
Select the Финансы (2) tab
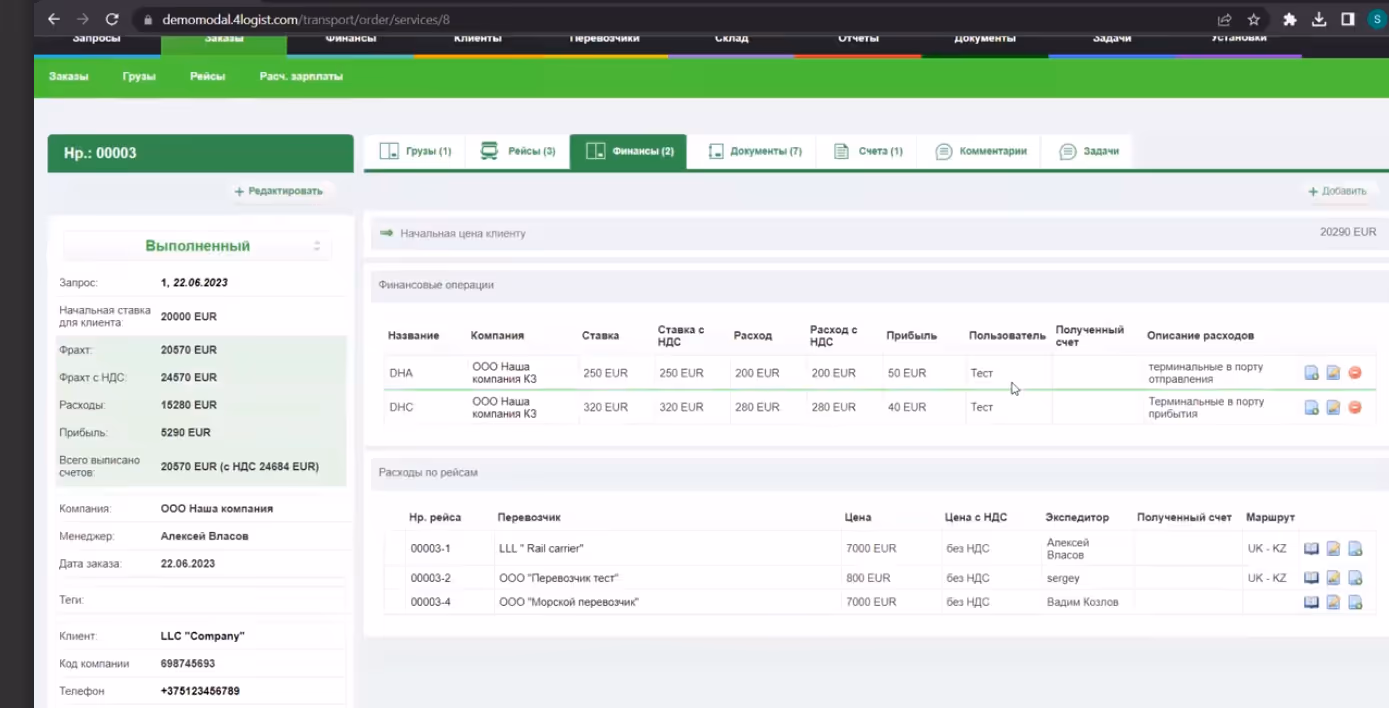coord(628,151)
